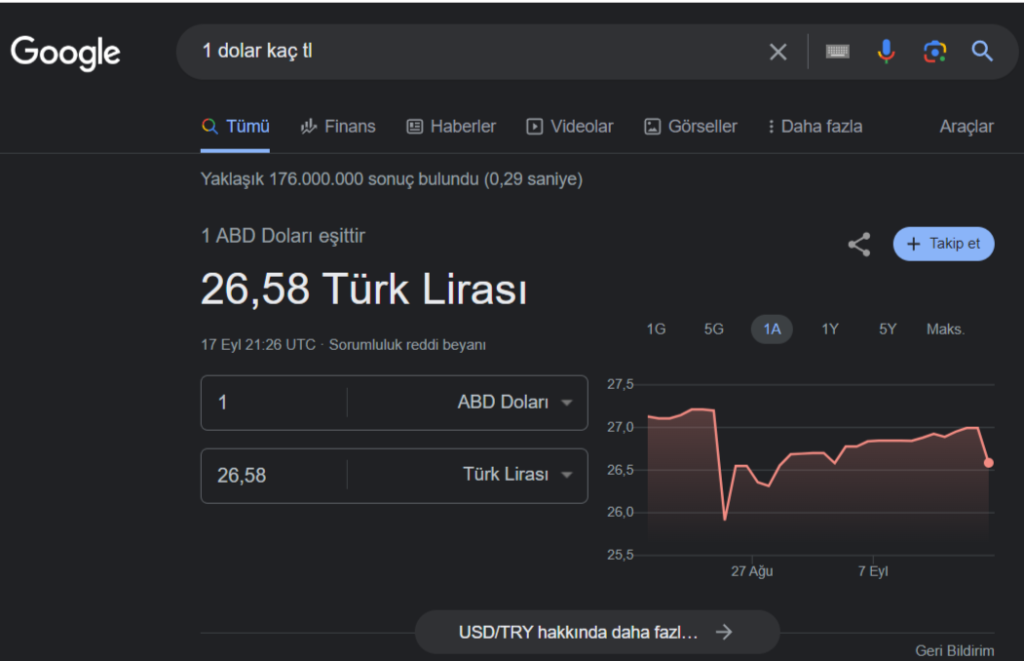Select 1A chart range
The height and width of the screenshot is (661, 1024).
pyautogui.click(x=772, y=329)
